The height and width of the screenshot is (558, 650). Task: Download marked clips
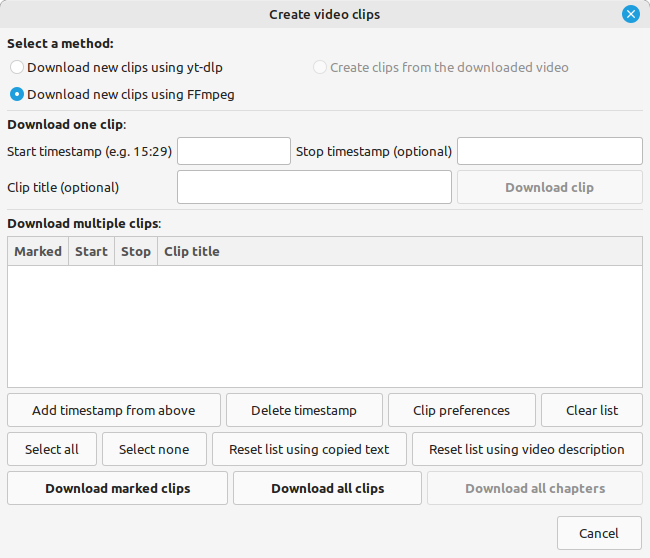118,488
